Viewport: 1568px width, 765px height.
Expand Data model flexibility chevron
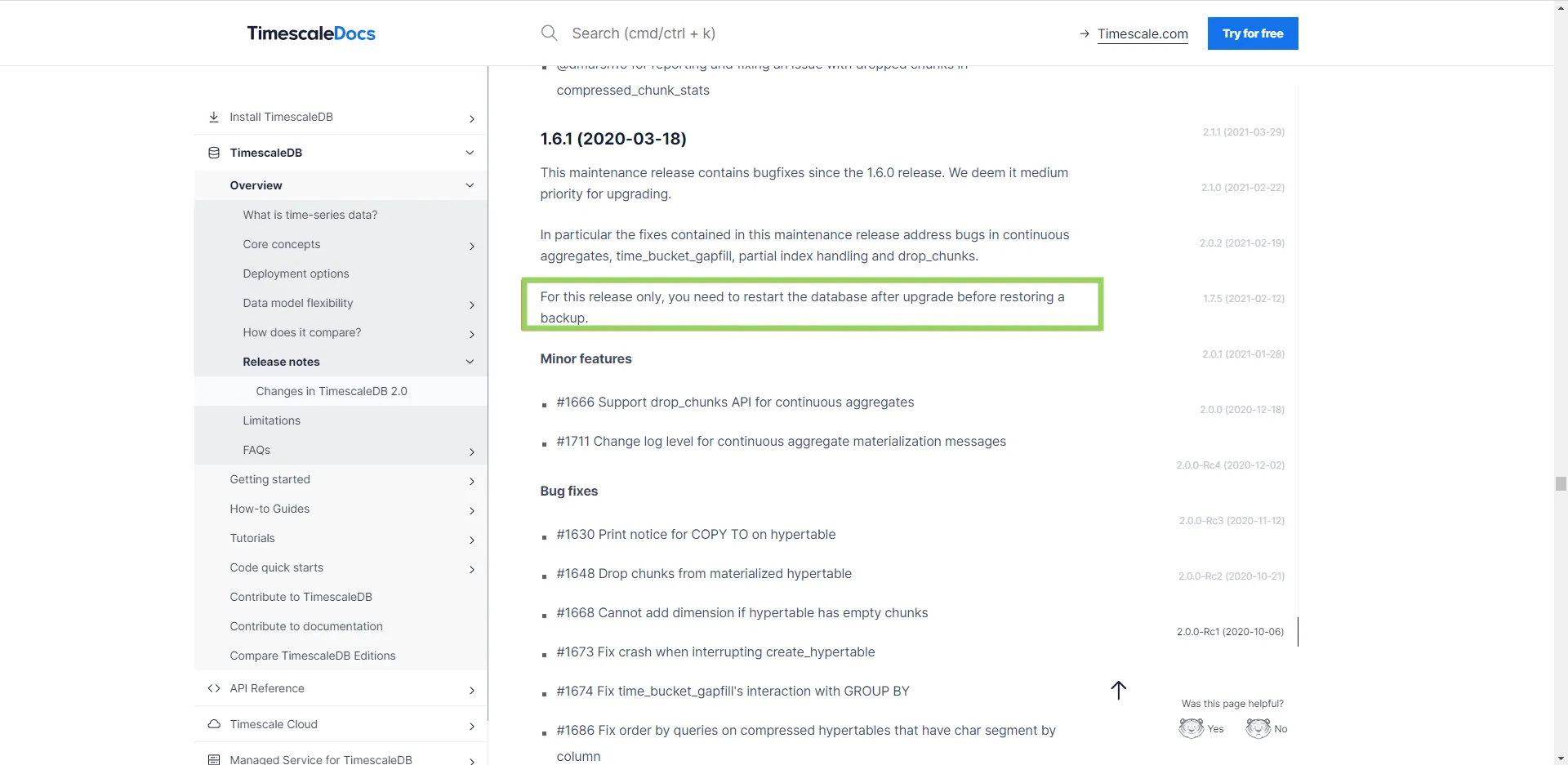coord(472,305)
